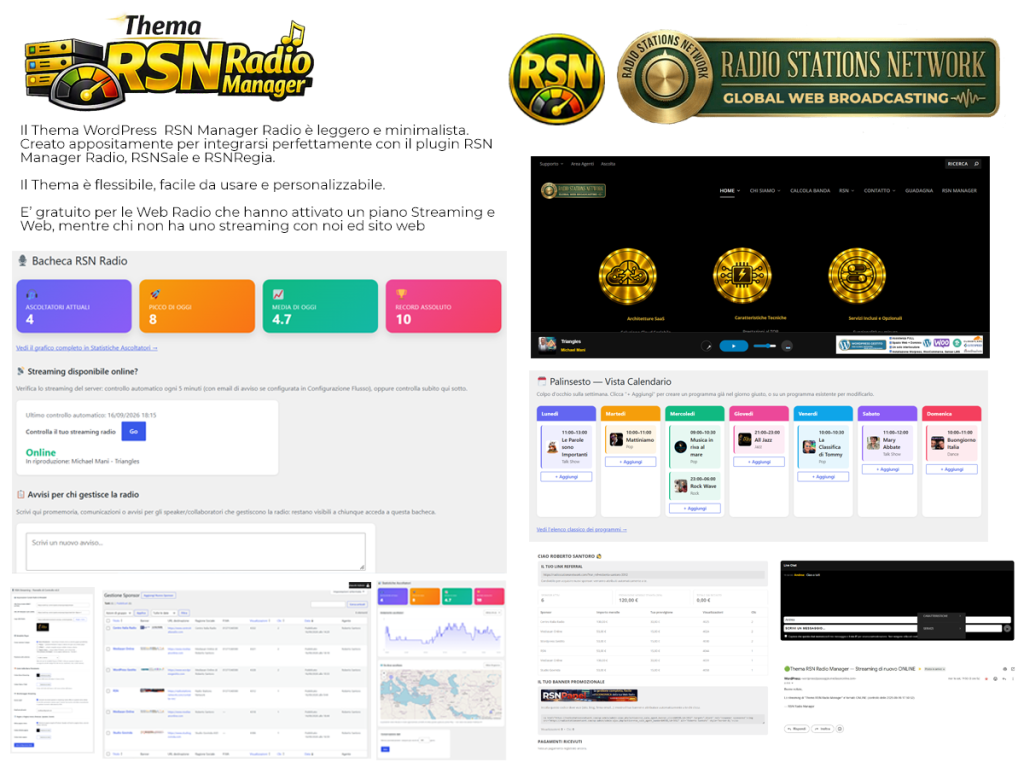The height and width of the screenshot is (768, 1024).
Task: Click the round RSN gauge logo
Action: pos(556,79)
